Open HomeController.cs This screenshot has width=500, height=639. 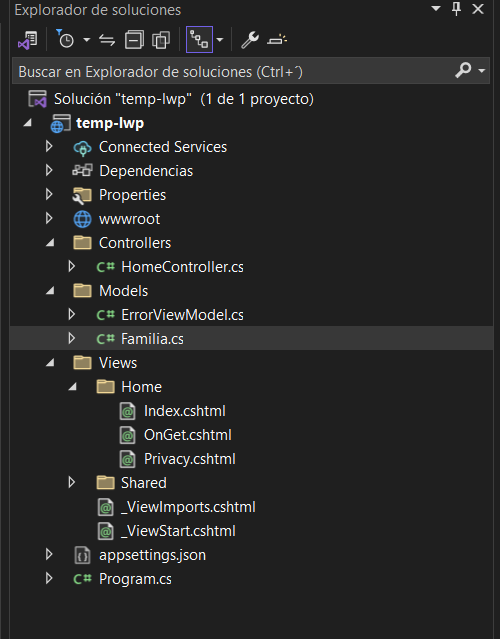[x=183, y=267]
